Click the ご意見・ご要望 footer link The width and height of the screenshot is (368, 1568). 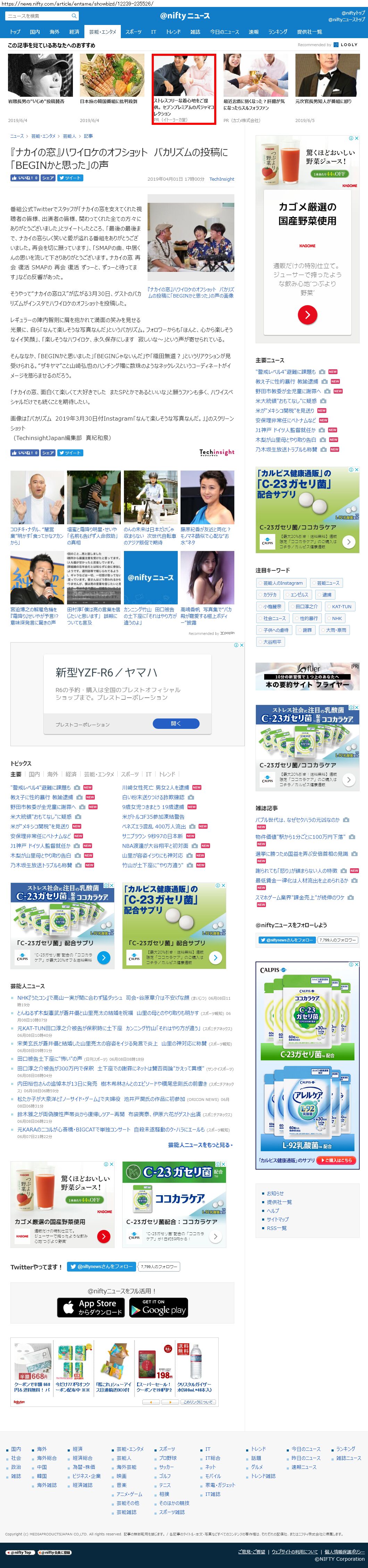point(252,1552)
